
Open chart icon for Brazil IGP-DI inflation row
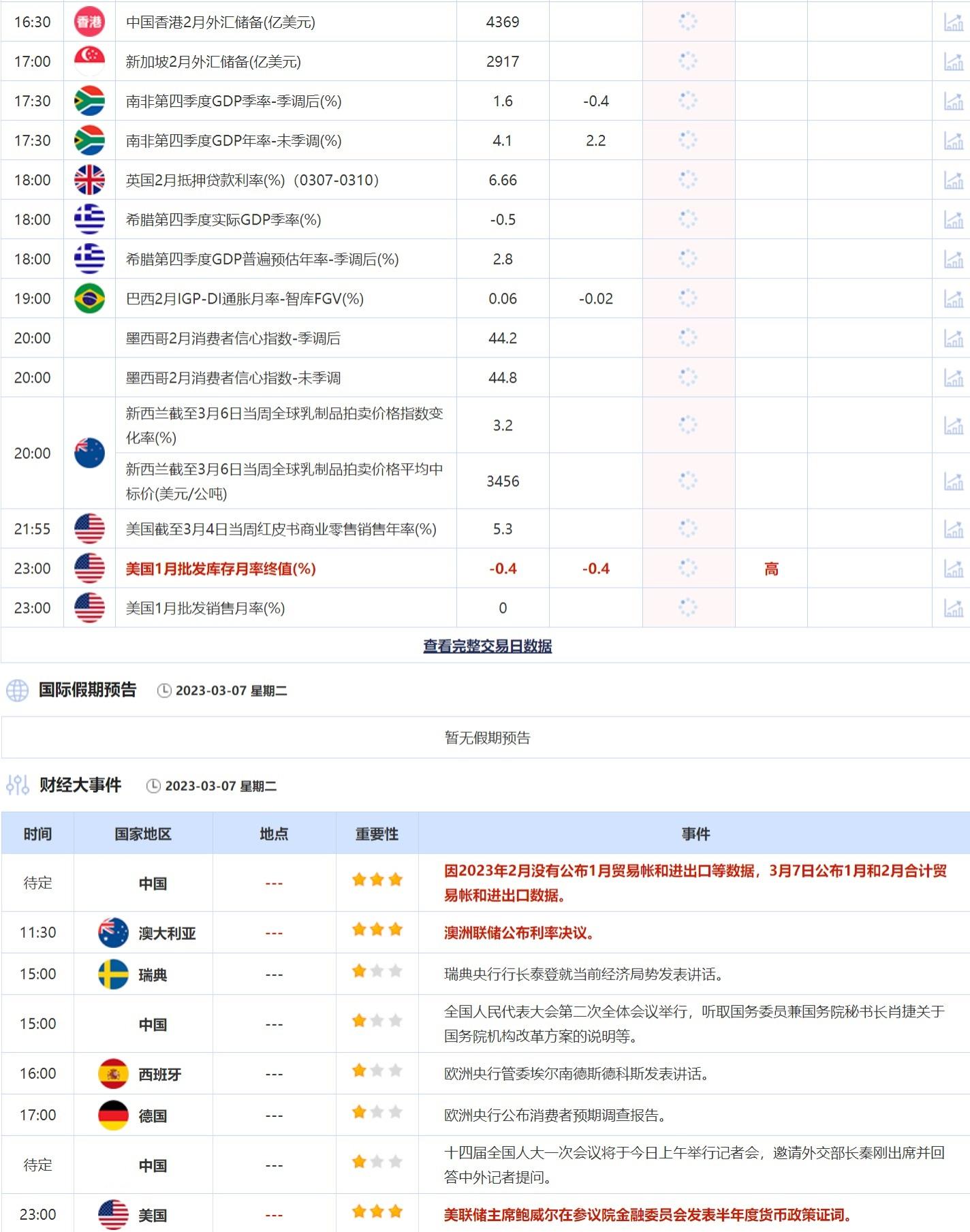point(953,299)
